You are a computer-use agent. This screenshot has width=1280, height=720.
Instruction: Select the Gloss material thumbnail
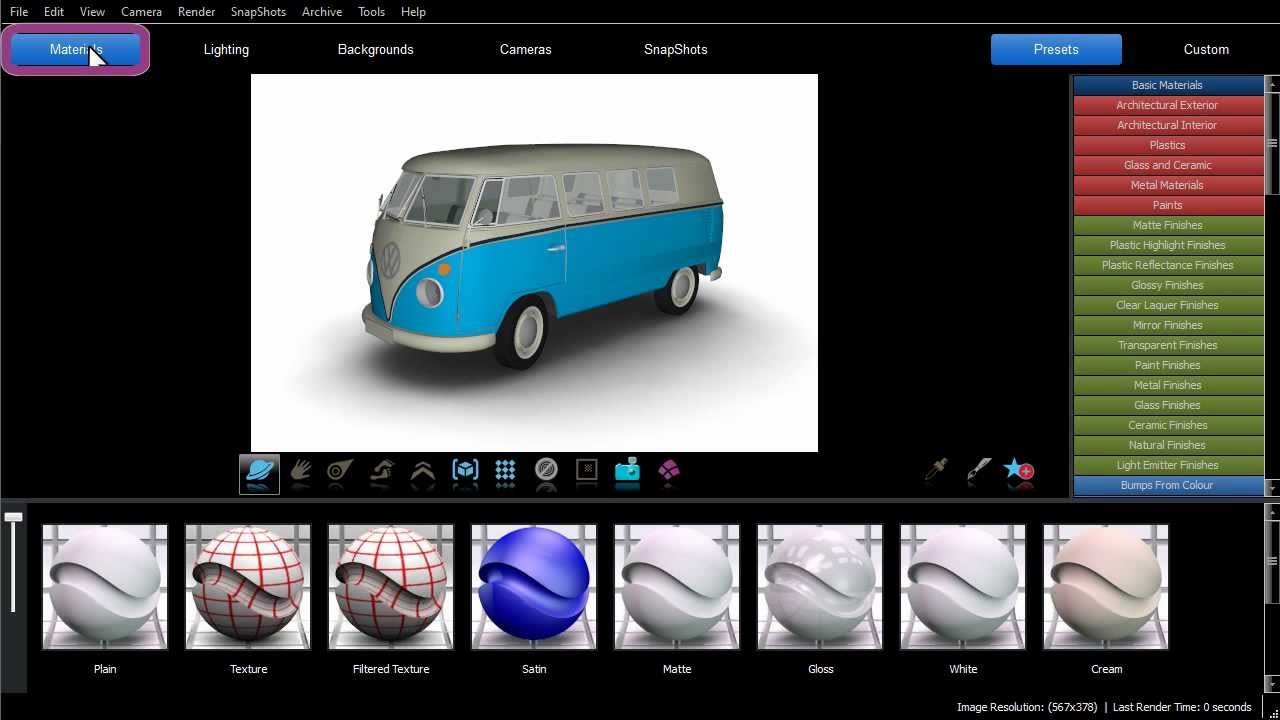tap(820, 587)
